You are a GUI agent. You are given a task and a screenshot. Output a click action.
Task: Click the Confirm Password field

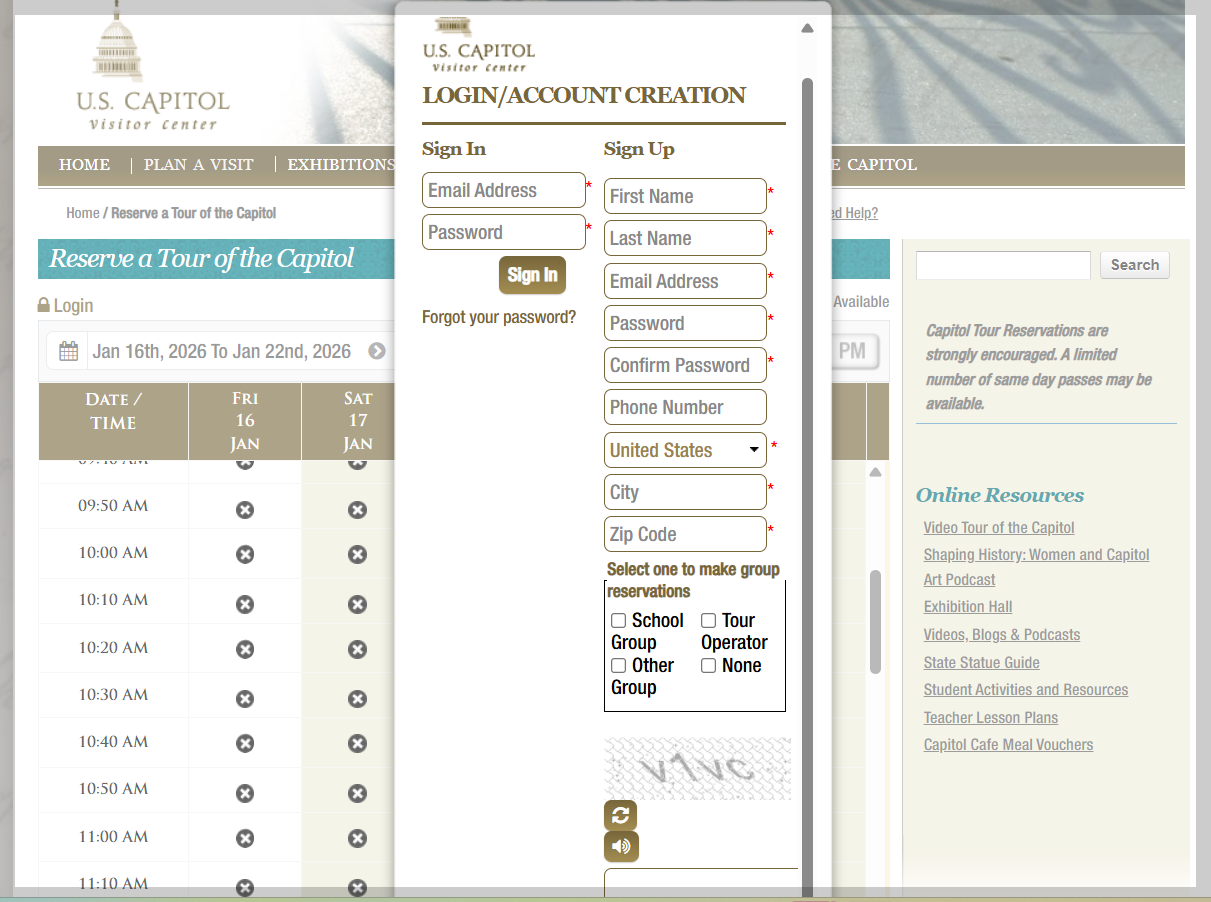click(685, 365)
